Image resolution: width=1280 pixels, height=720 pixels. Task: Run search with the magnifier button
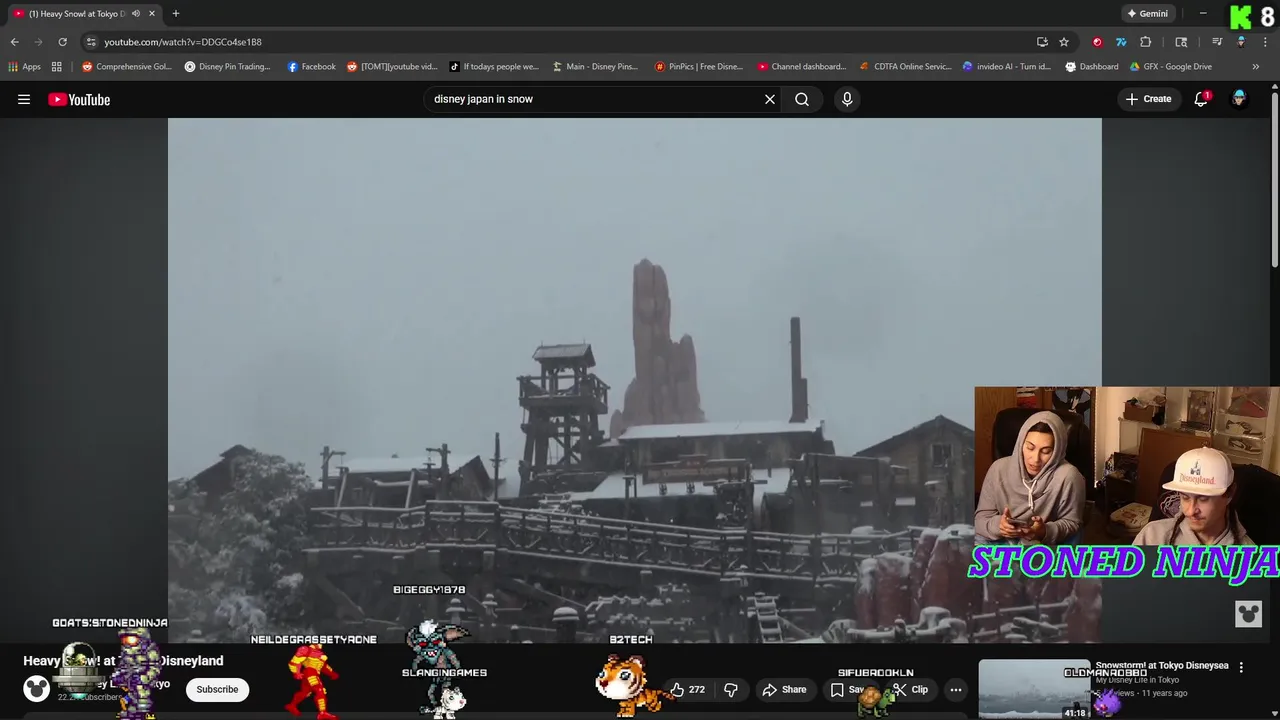(802, 99)
